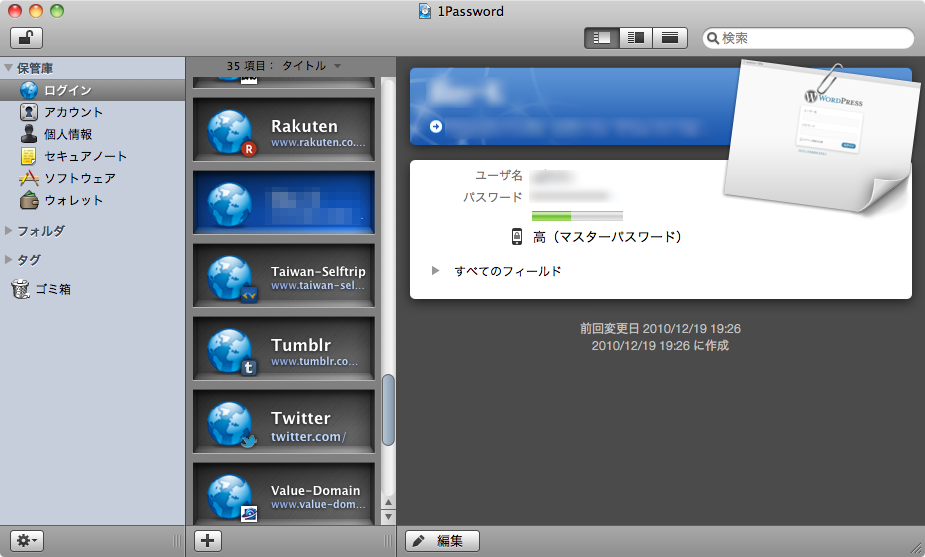Screen dimensions: 925x557
Task: Click the list pane divider grip handle
Action: [388, 540]
